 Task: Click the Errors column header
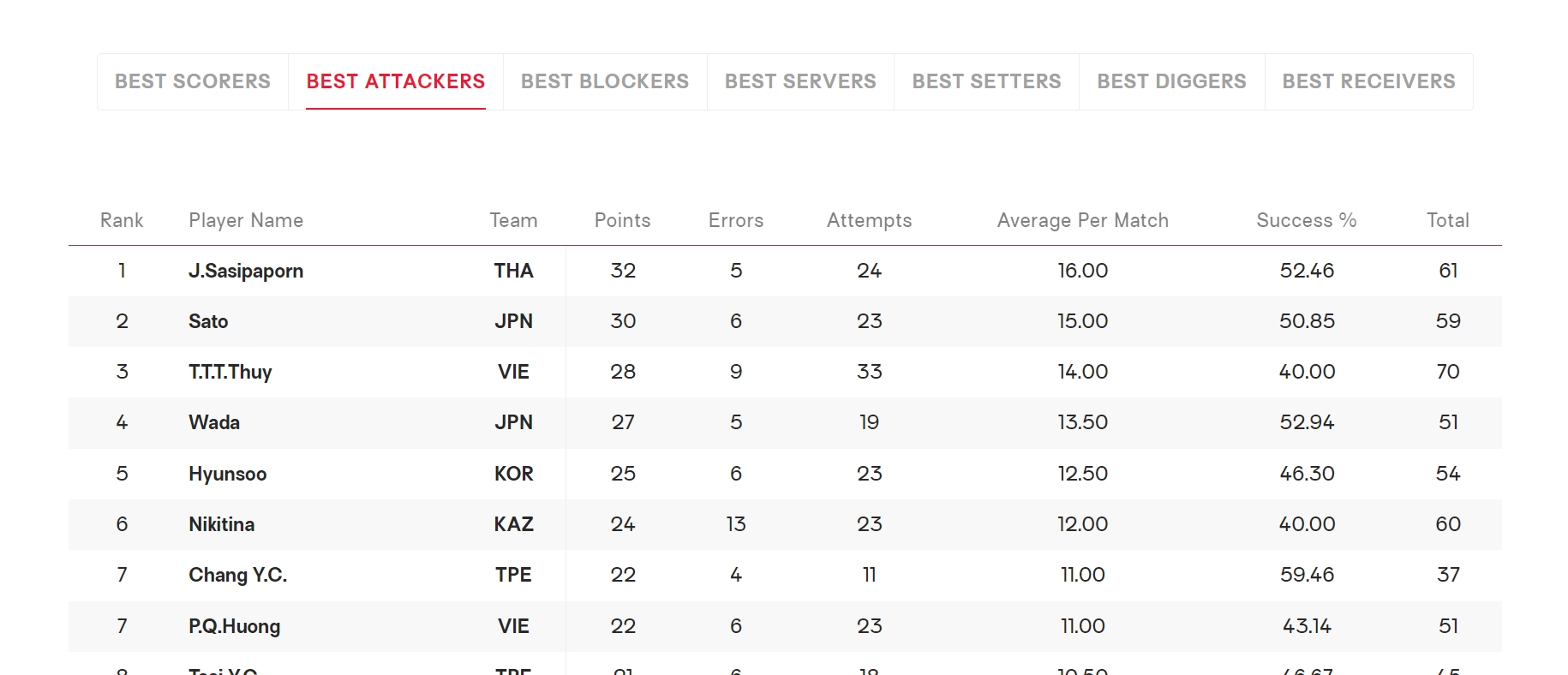coord(736,220)
